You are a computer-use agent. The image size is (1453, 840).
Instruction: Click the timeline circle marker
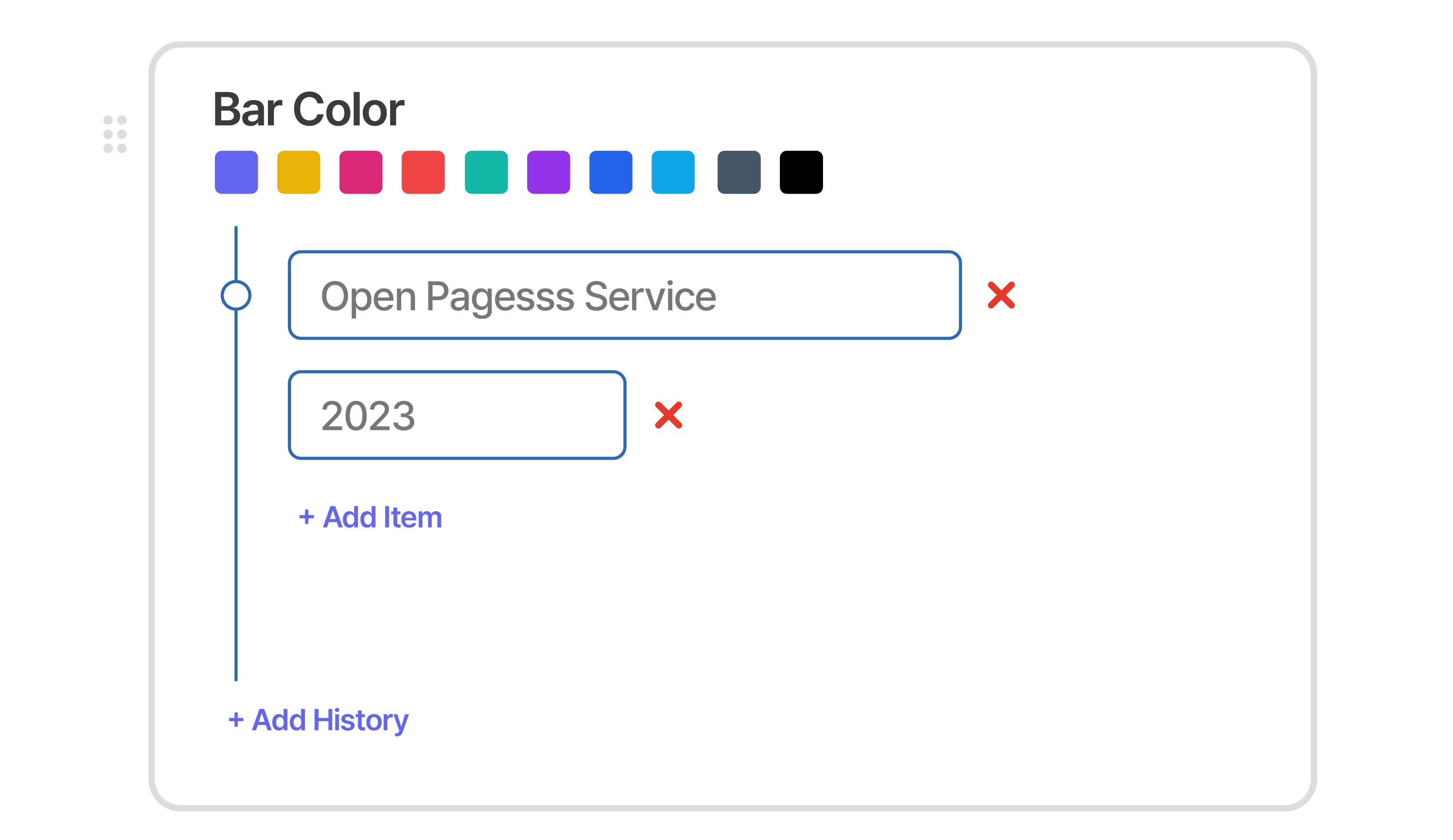point(236,295)
